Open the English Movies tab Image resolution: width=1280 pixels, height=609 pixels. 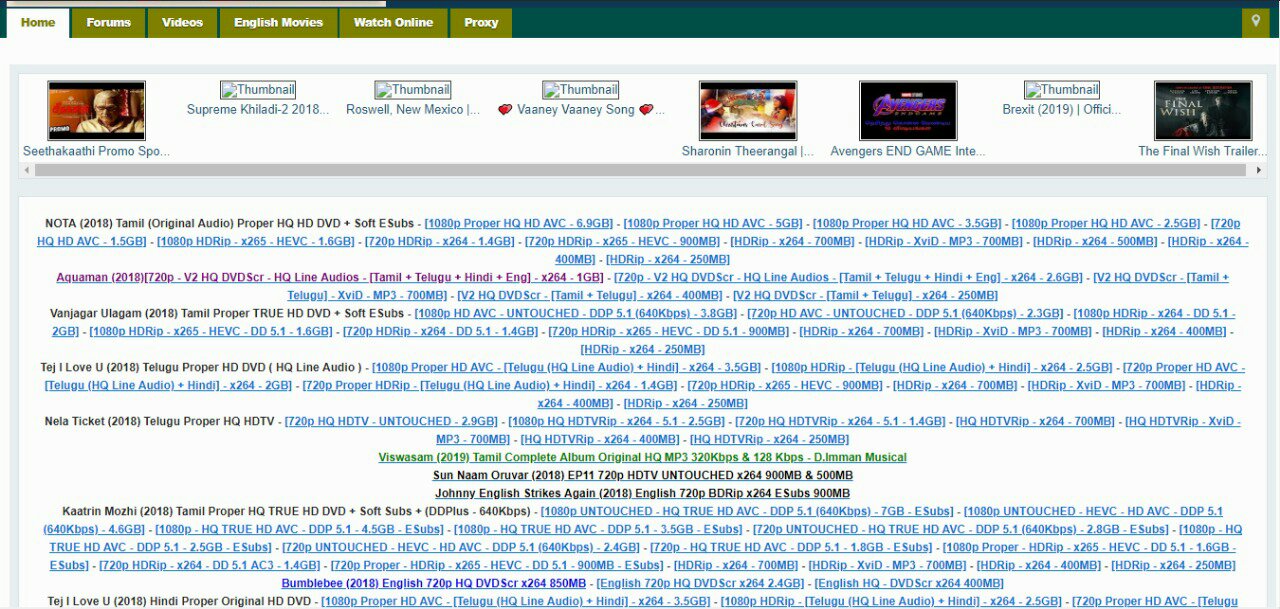[279, 23]
